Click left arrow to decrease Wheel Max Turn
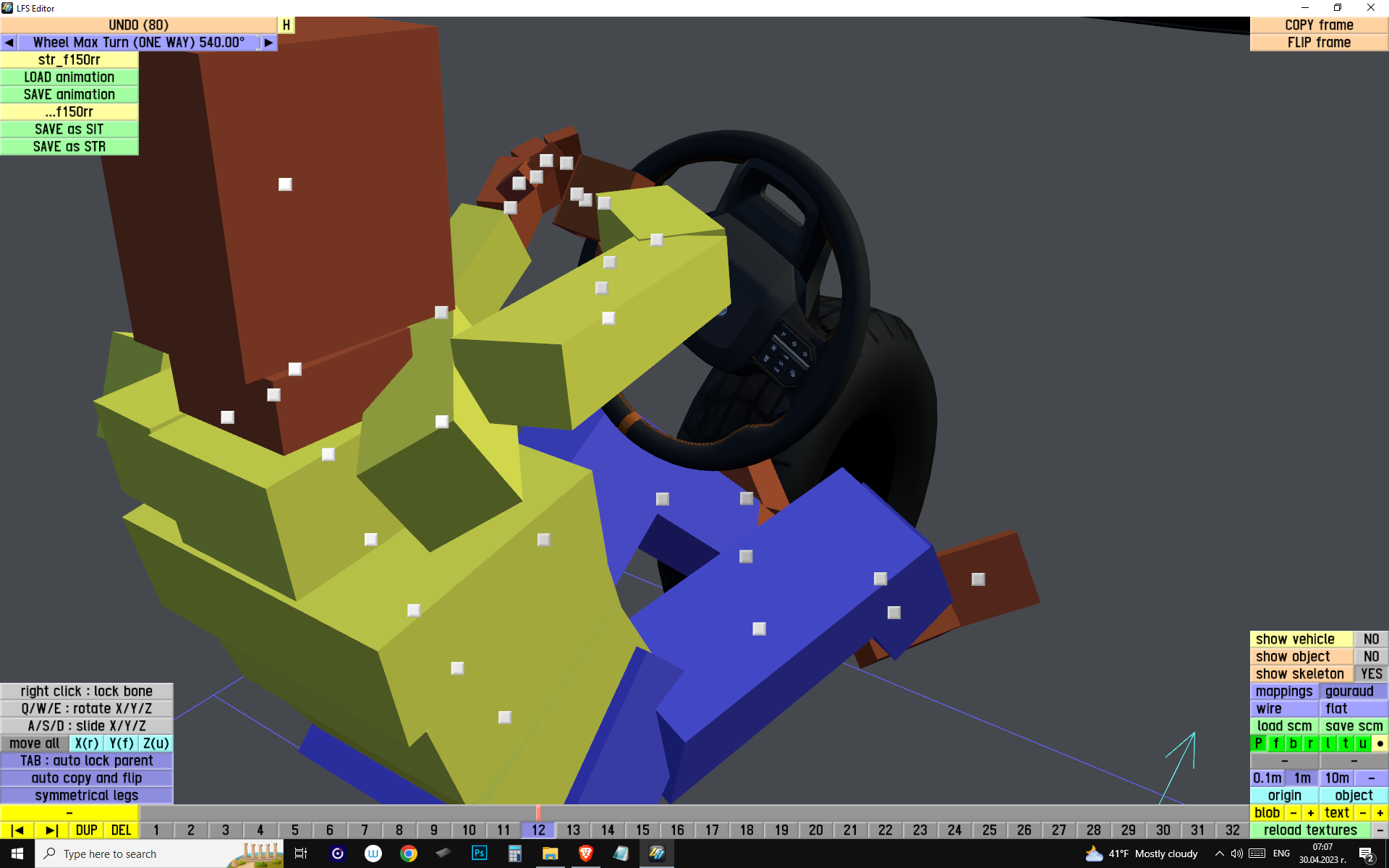This screenshot has height=868, width=1389. tap(9, 43)
